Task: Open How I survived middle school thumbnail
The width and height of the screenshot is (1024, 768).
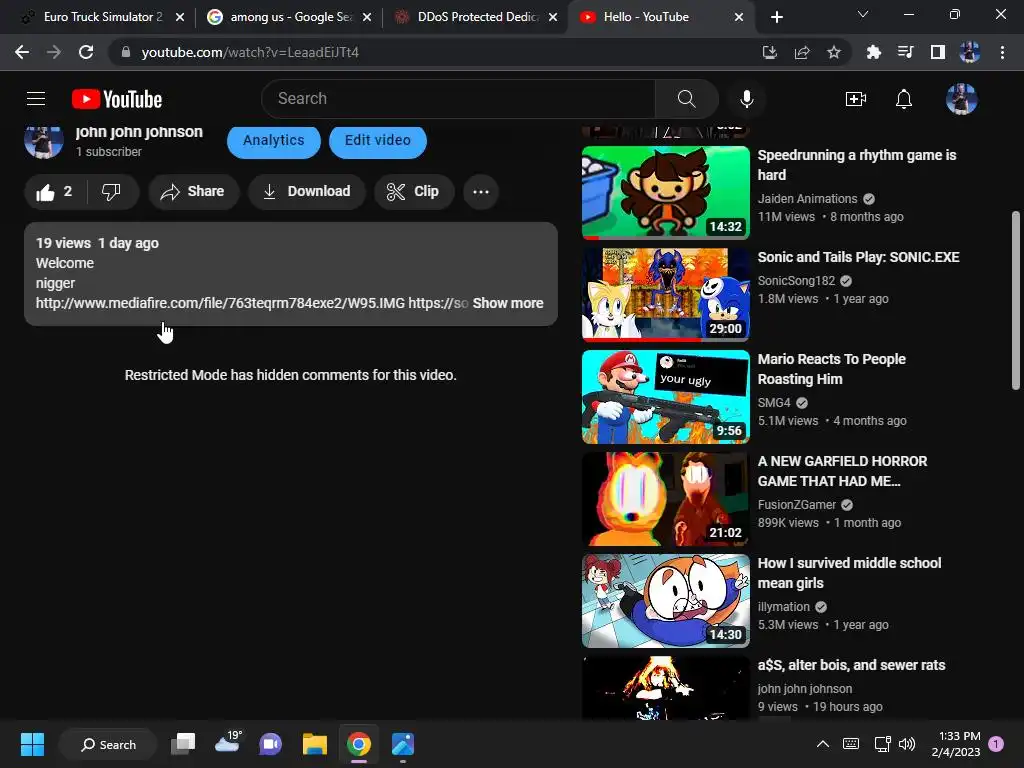Action: [x=665, y=601]
